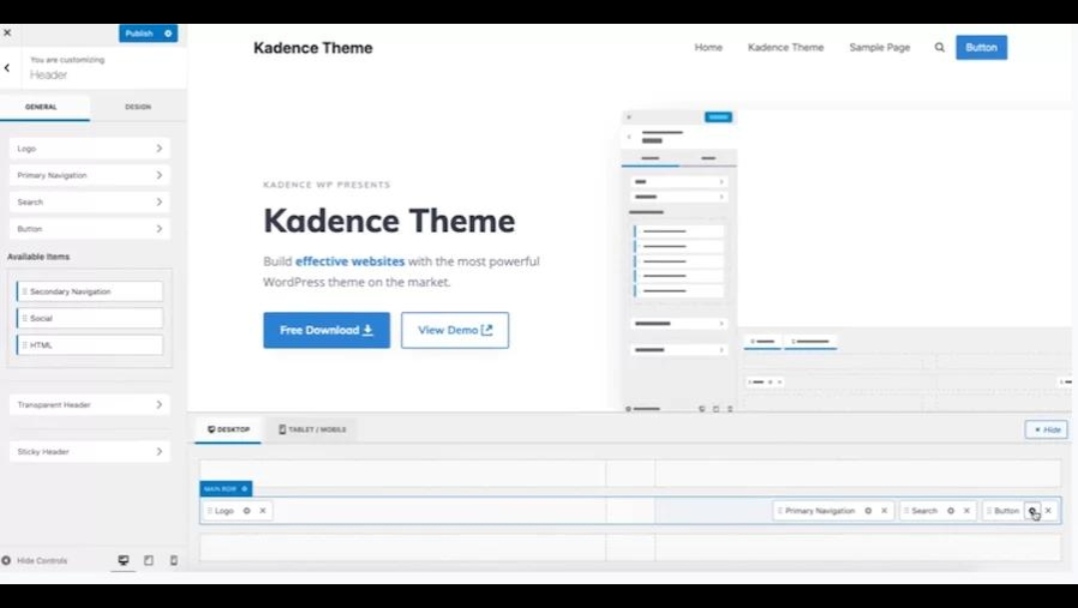
Task: Expand the Transparent Header section
Action: pyautogui.click(x=90, y=404)
